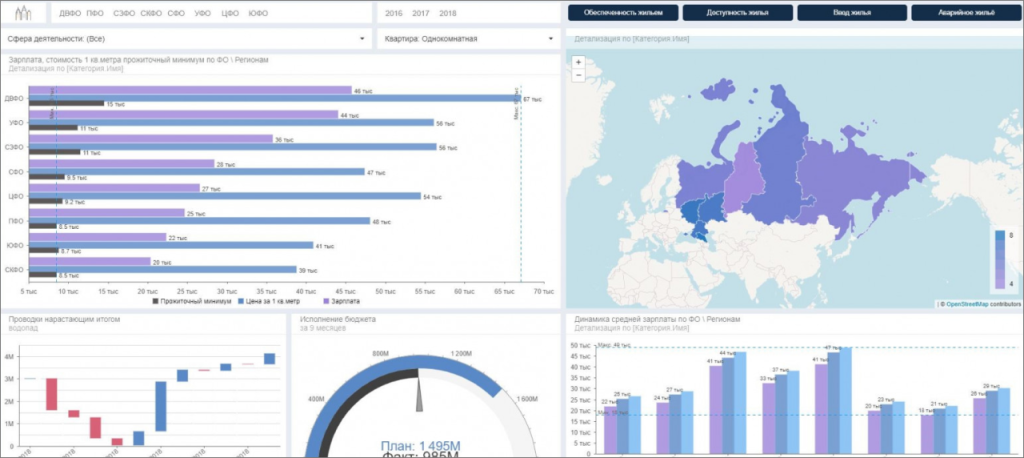Open the Аварийное жильё section
1024x458 pixels.
(965, 13)
